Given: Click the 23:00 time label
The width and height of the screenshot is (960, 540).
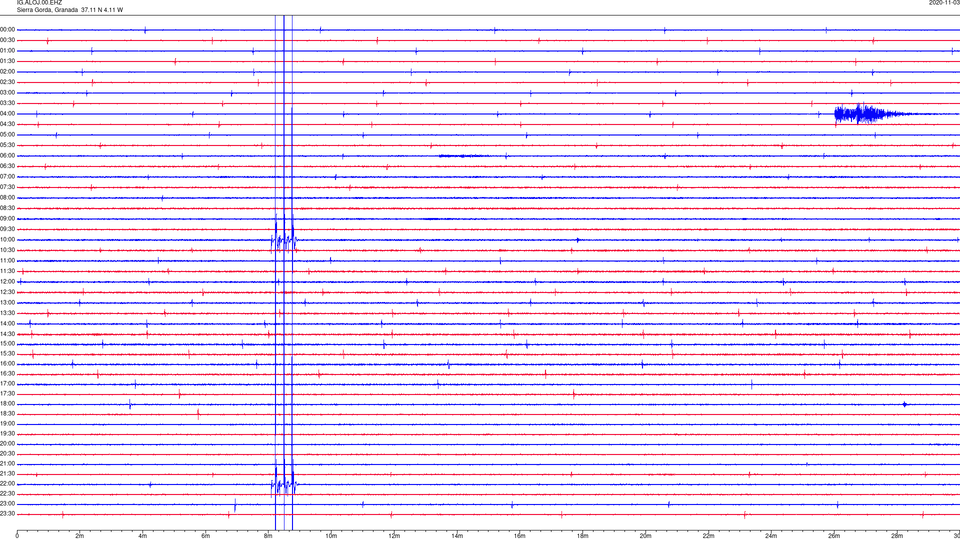Looking at the screenshot, I should click(x=7, y=503).
